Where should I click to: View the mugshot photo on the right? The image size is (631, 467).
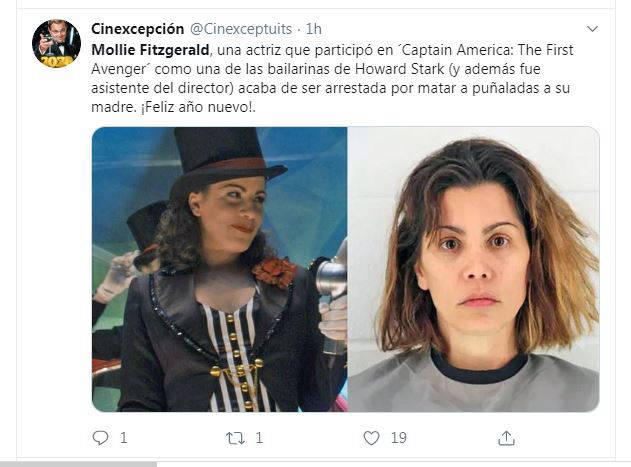pyautogui.click(x=474, y=269)
